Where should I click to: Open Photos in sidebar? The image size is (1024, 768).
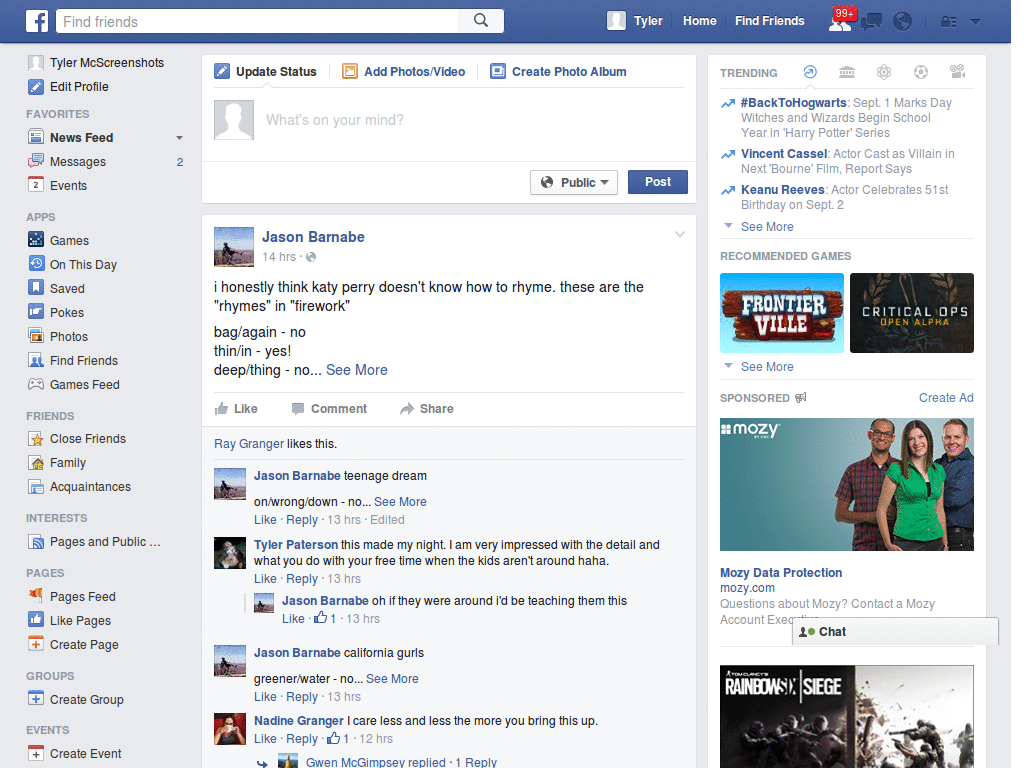(58, 336)
